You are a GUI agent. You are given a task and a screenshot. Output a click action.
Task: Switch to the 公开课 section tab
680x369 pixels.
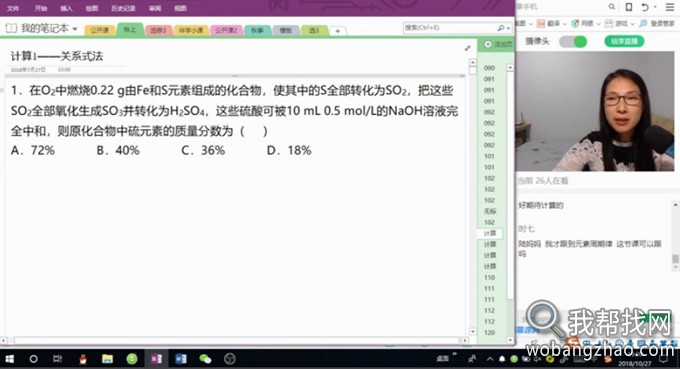100,30
